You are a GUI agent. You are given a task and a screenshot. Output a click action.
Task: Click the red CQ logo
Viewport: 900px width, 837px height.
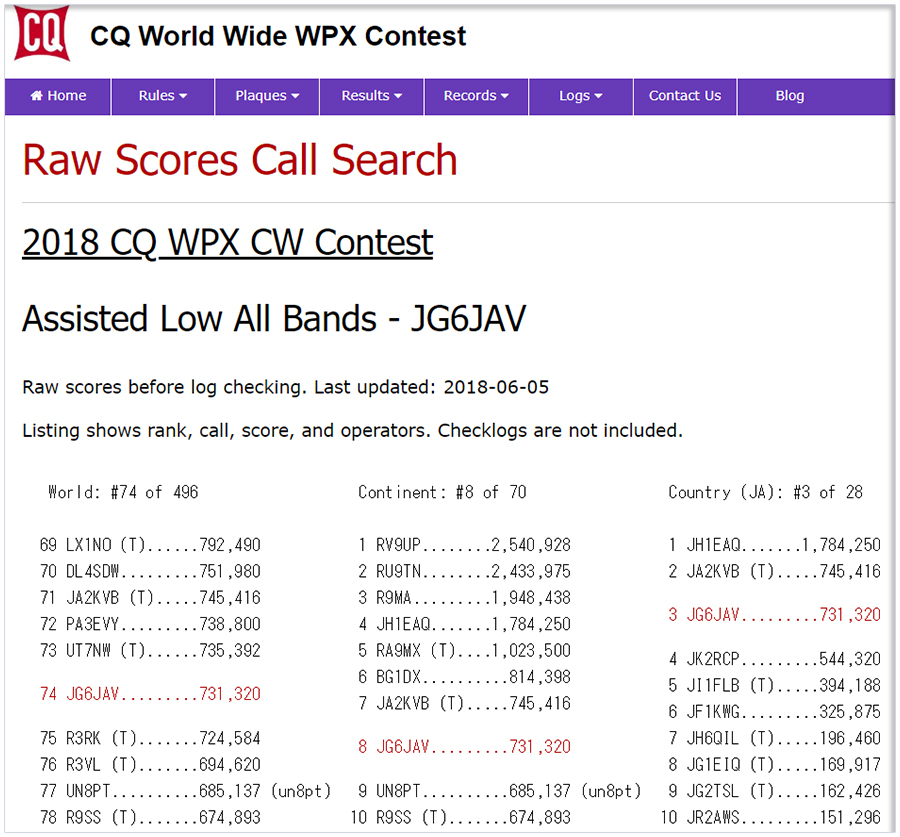click(x=41, y=34)
